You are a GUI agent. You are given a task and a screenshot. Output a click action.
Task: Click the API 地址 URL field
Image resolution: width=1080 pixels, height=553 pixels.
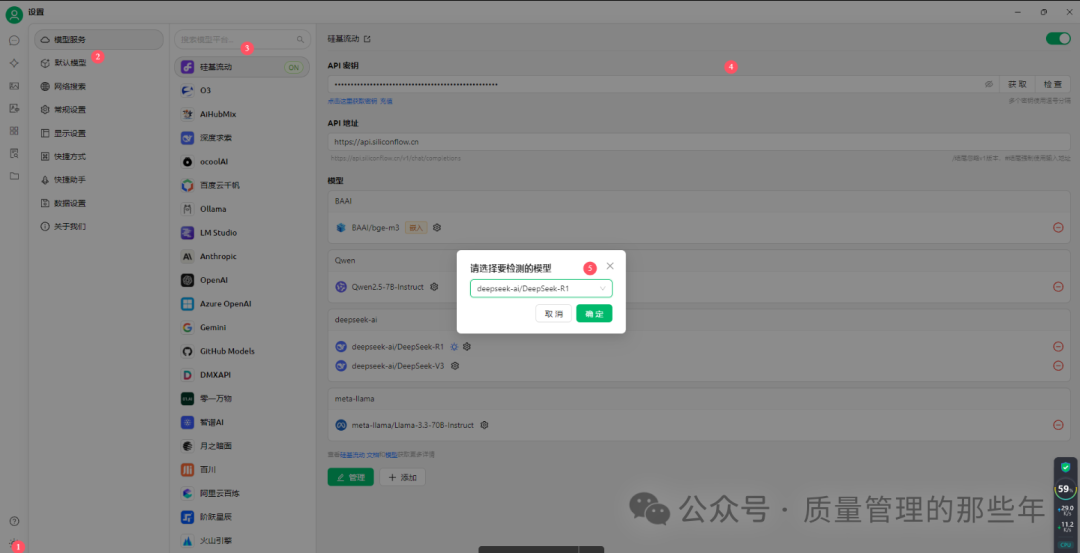click(x=699, y=141)
